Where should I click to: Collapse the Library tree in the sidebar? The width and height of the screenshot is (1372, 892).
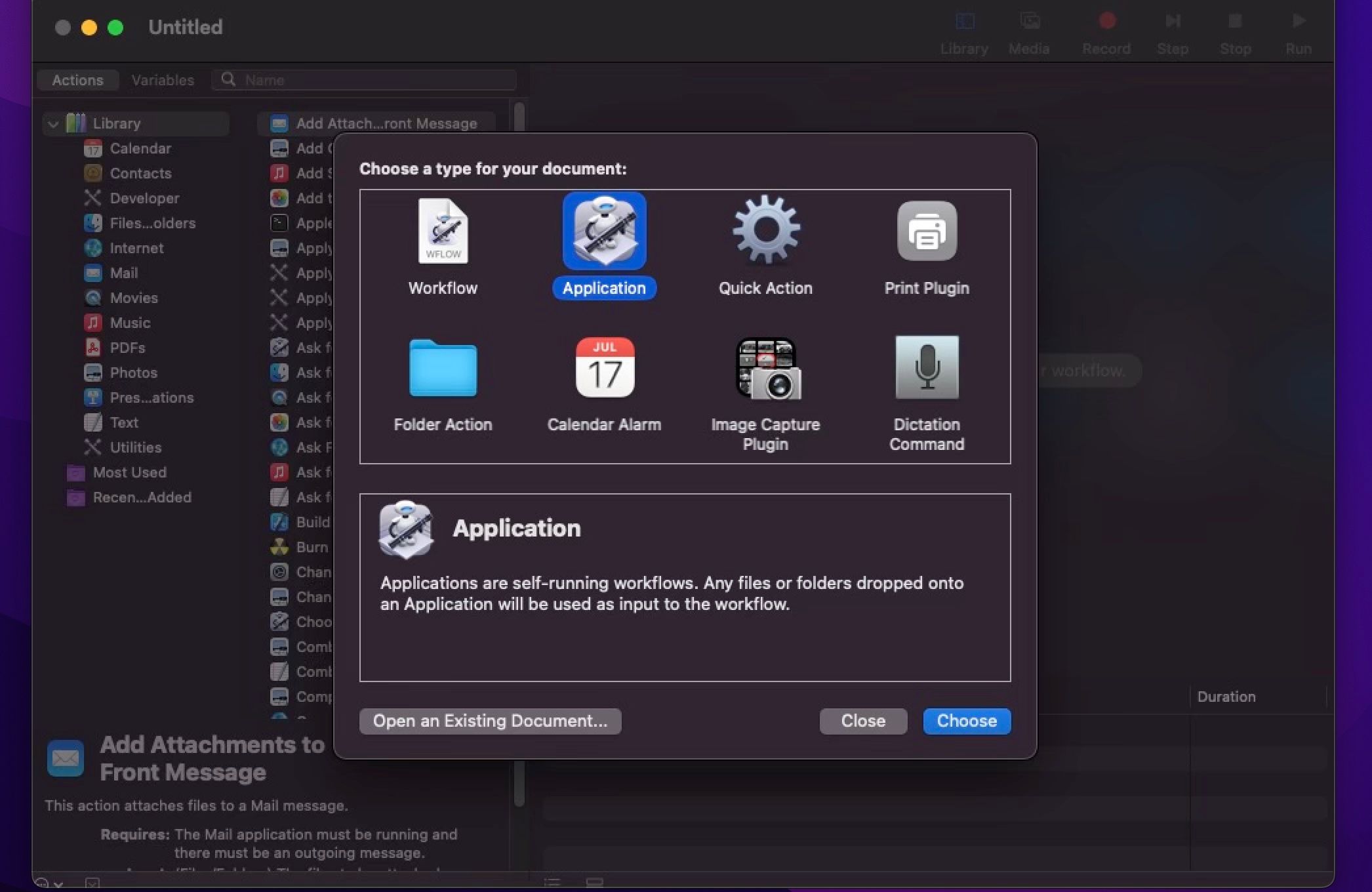pos(53,123)
